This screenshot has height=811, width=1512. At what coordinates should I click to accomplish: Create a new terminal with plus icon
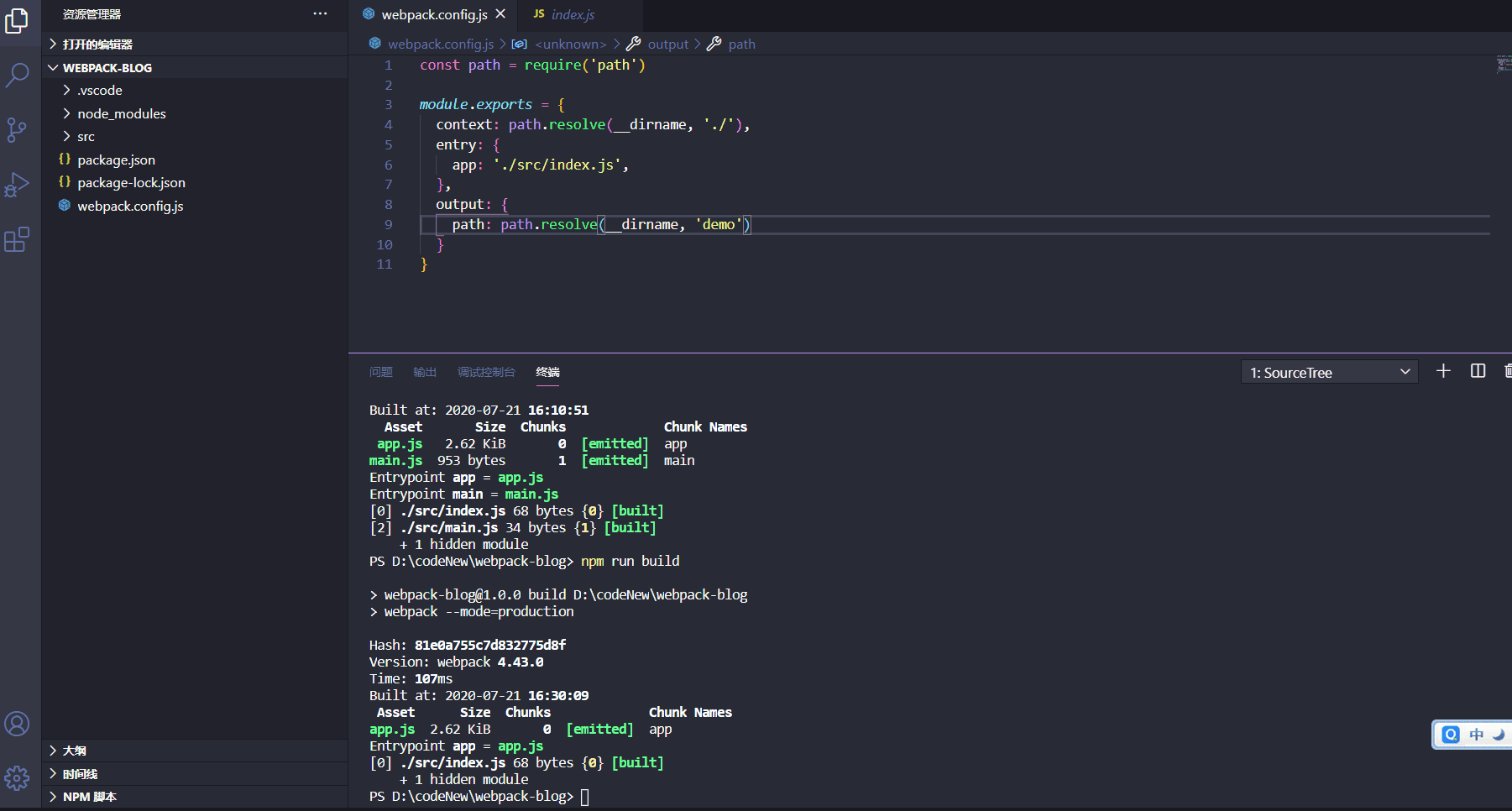(x=1442, y=370)
